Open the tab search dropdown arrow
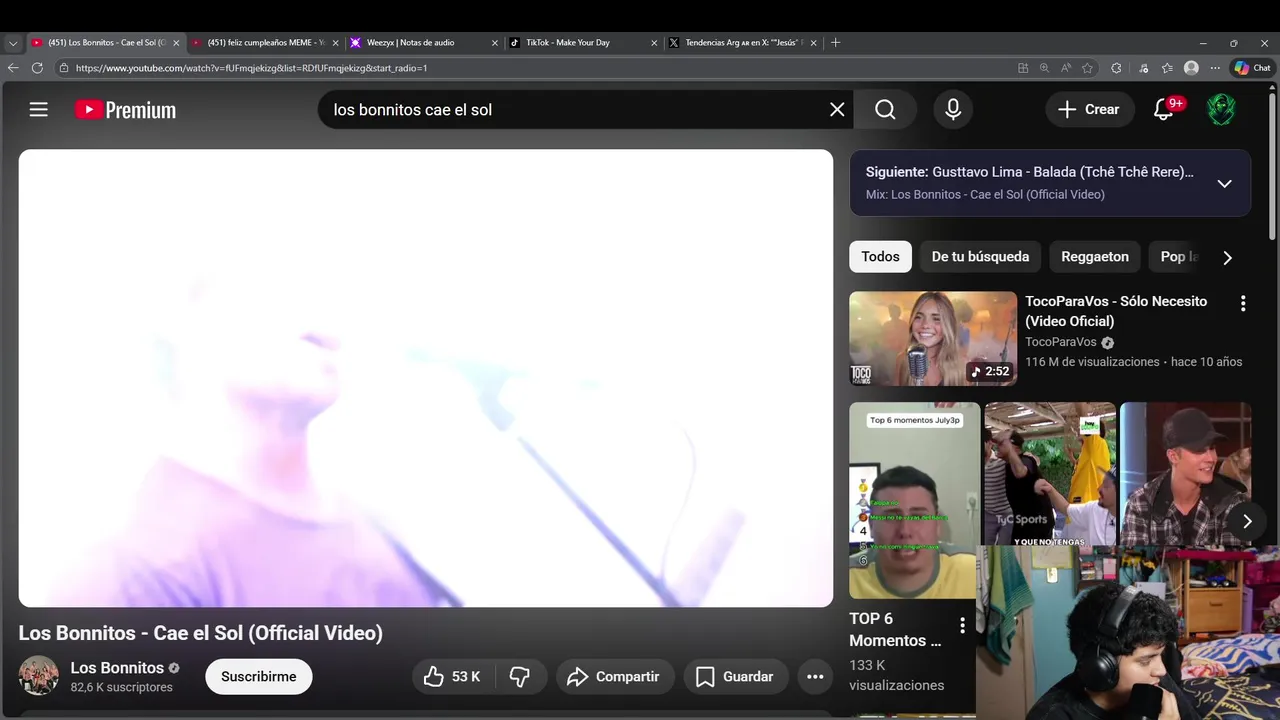 click(13, 43)
